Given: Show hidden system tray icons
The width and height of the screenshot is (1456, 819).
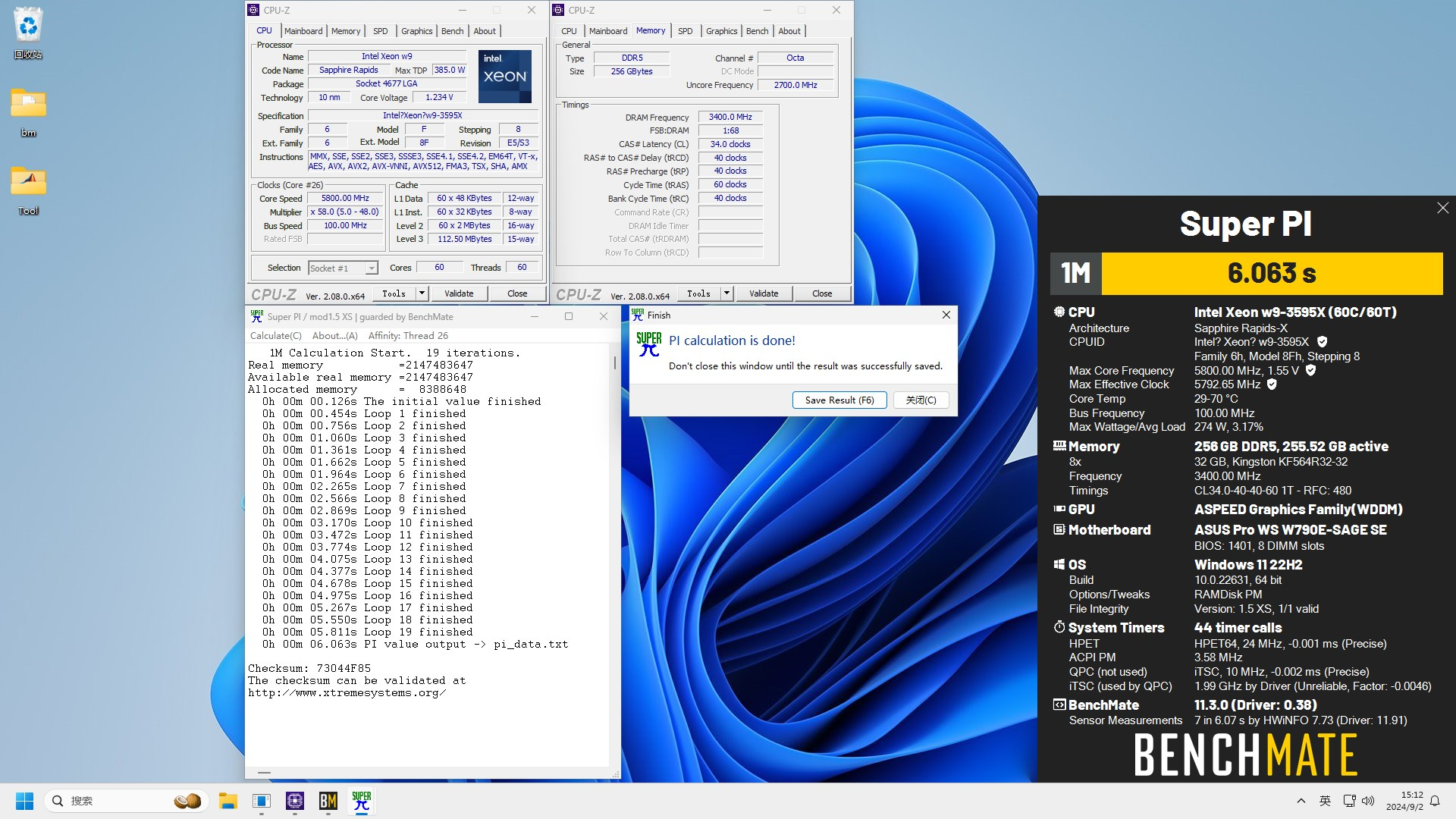Looking at the screenshot, I should [x=1301, y=801].
